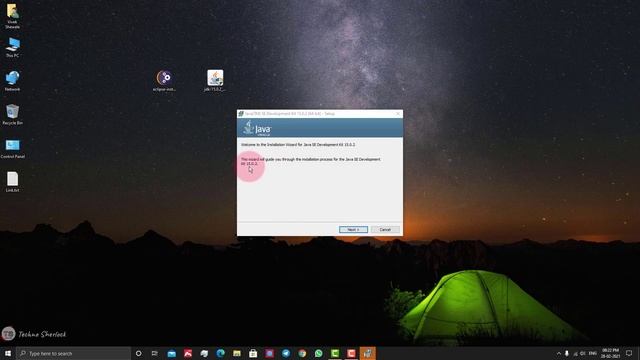Screen dimensions: 640x360
Task: Select the Network desktop icon
Action: pos(12,81)
